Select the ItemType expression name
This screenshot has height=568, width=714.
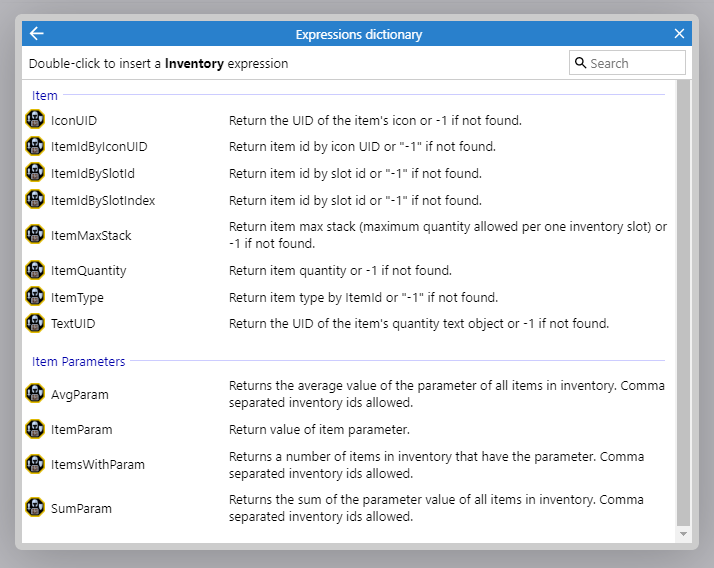tap(77, 297)
